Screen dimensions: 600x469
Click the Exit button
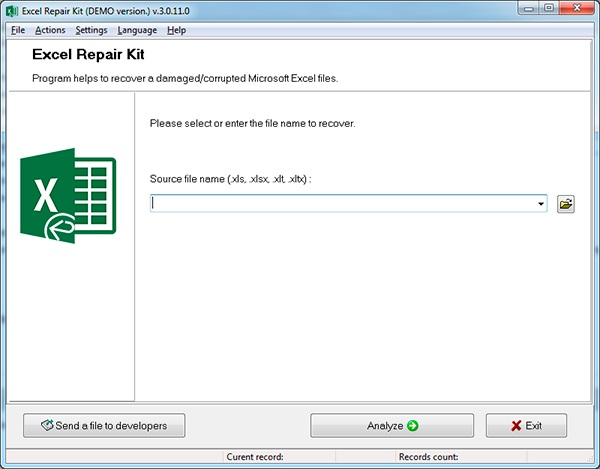click(526, 425)
